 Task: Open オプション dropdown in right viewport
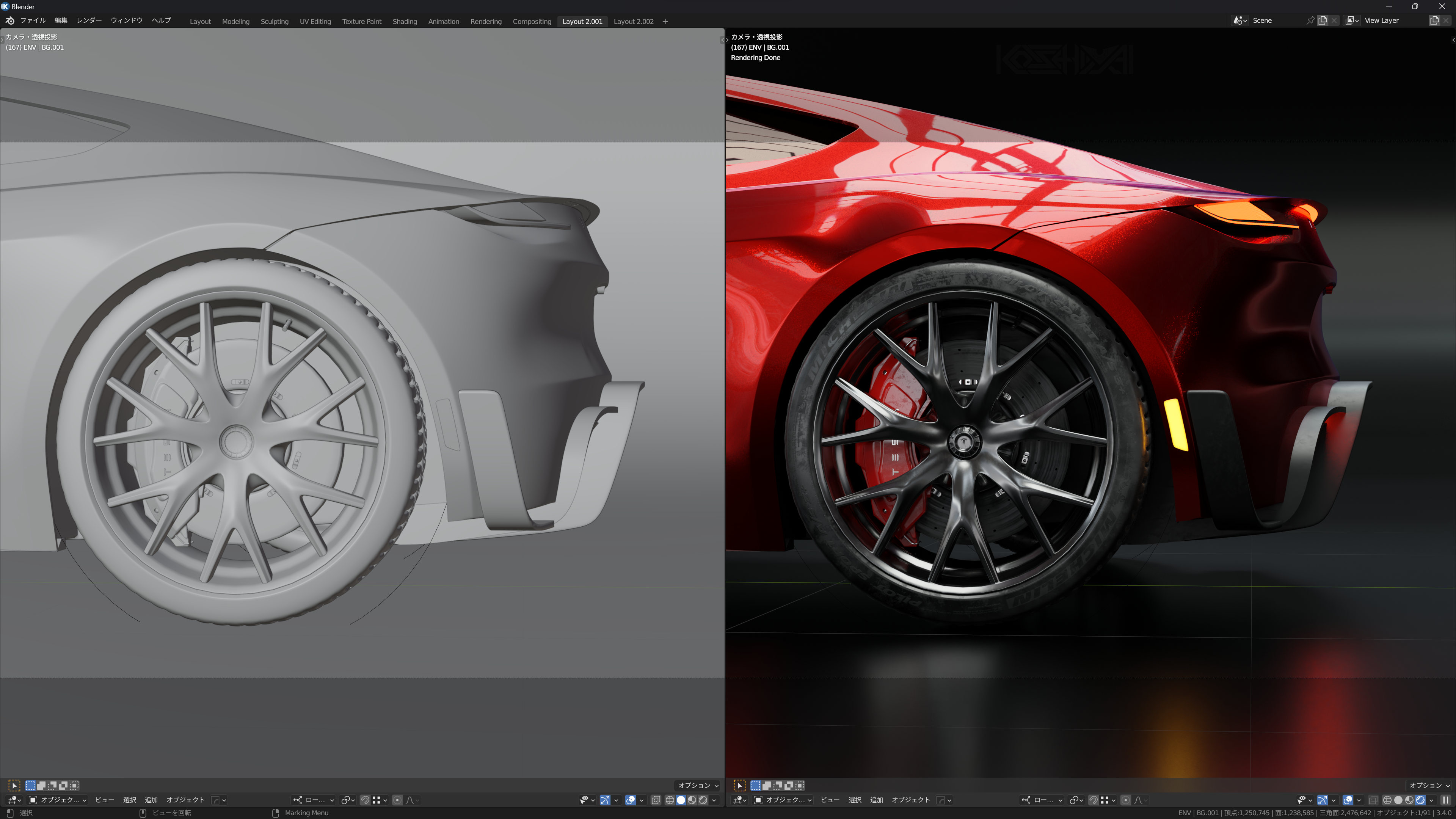coord(1429,785)
